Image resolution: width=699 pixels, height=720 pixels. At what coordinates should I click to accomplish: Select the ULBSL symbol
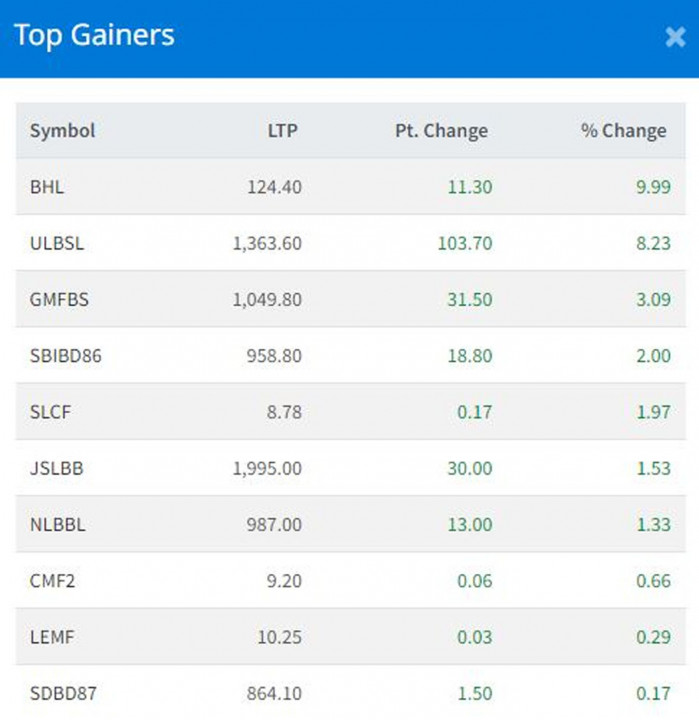(x=58, y=243)
